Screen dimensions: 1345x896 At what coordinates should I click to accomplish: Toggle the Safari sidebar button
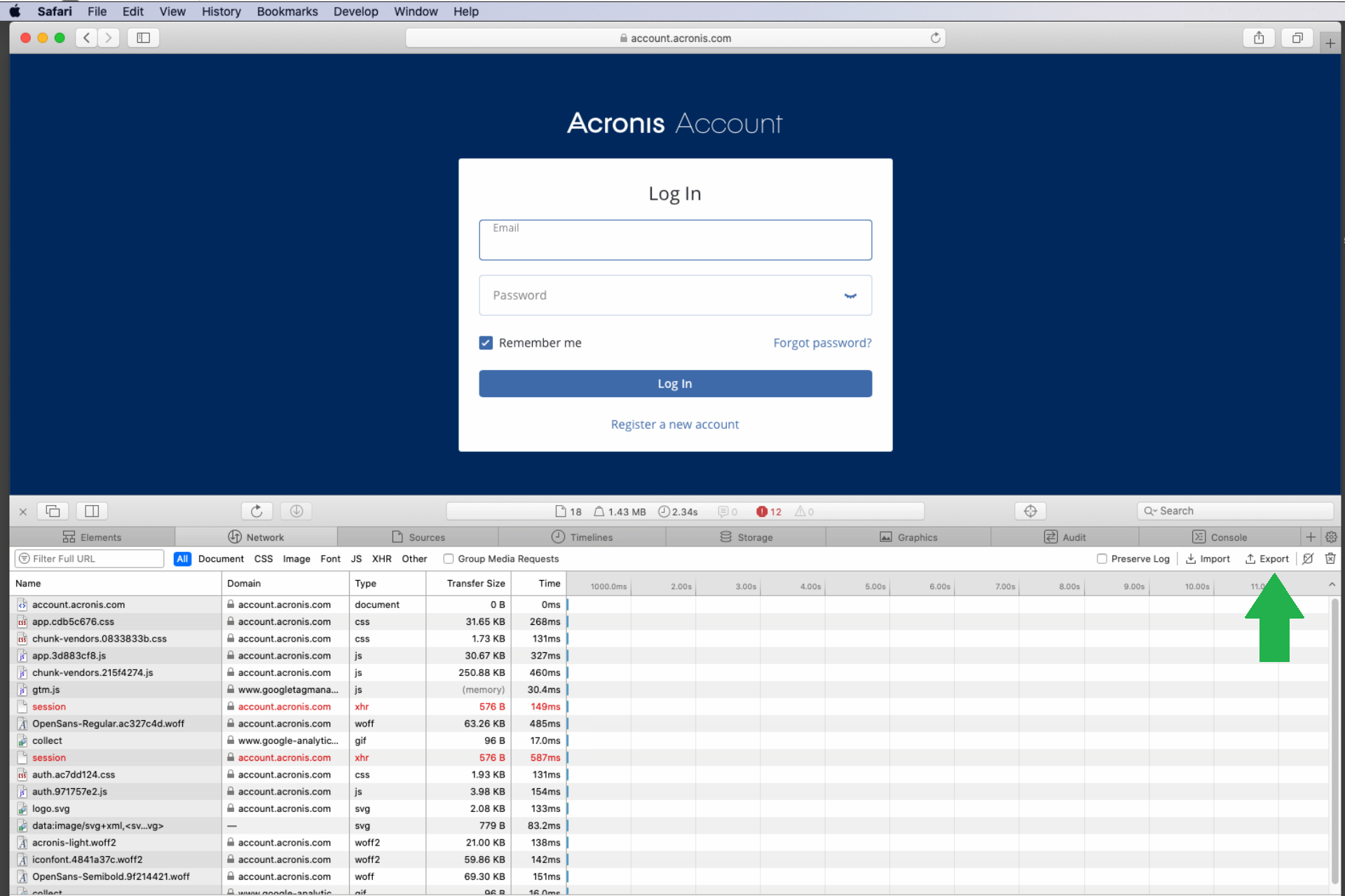tap(143, 38)
